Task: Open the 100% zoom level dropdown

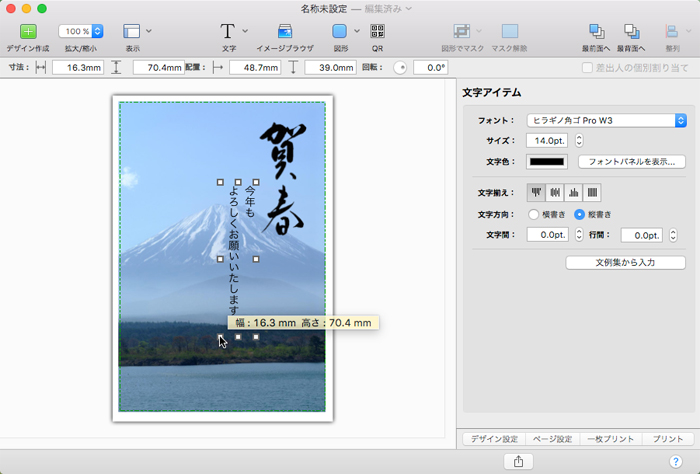Action: coord(81,32)
